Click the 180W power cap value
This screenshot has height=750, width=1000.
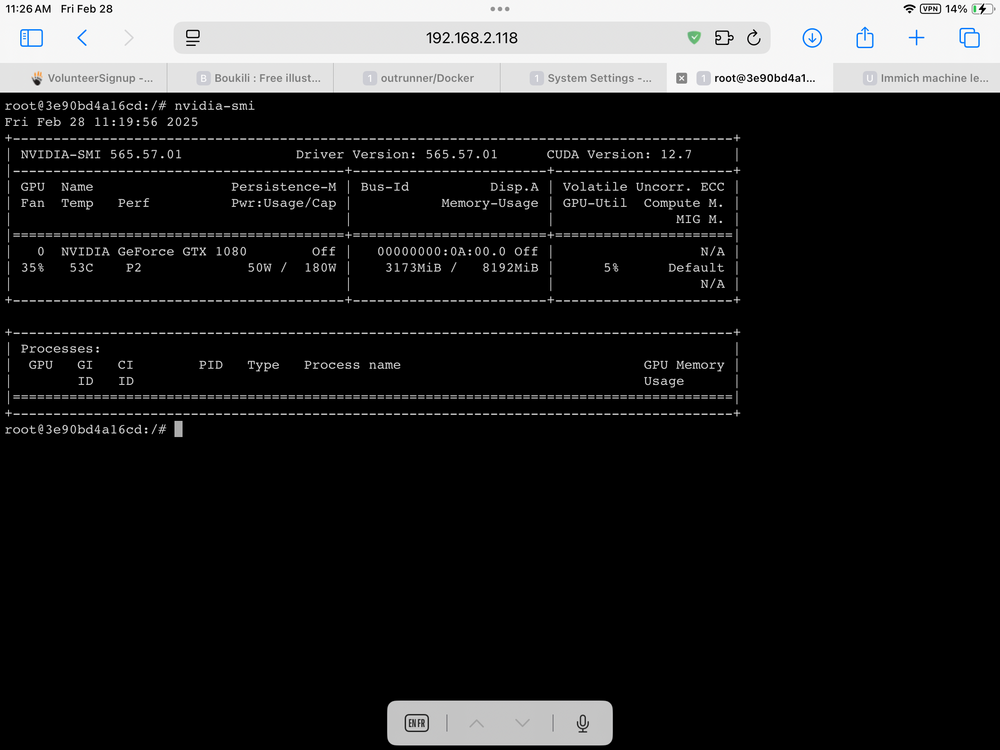click(320, 268)
